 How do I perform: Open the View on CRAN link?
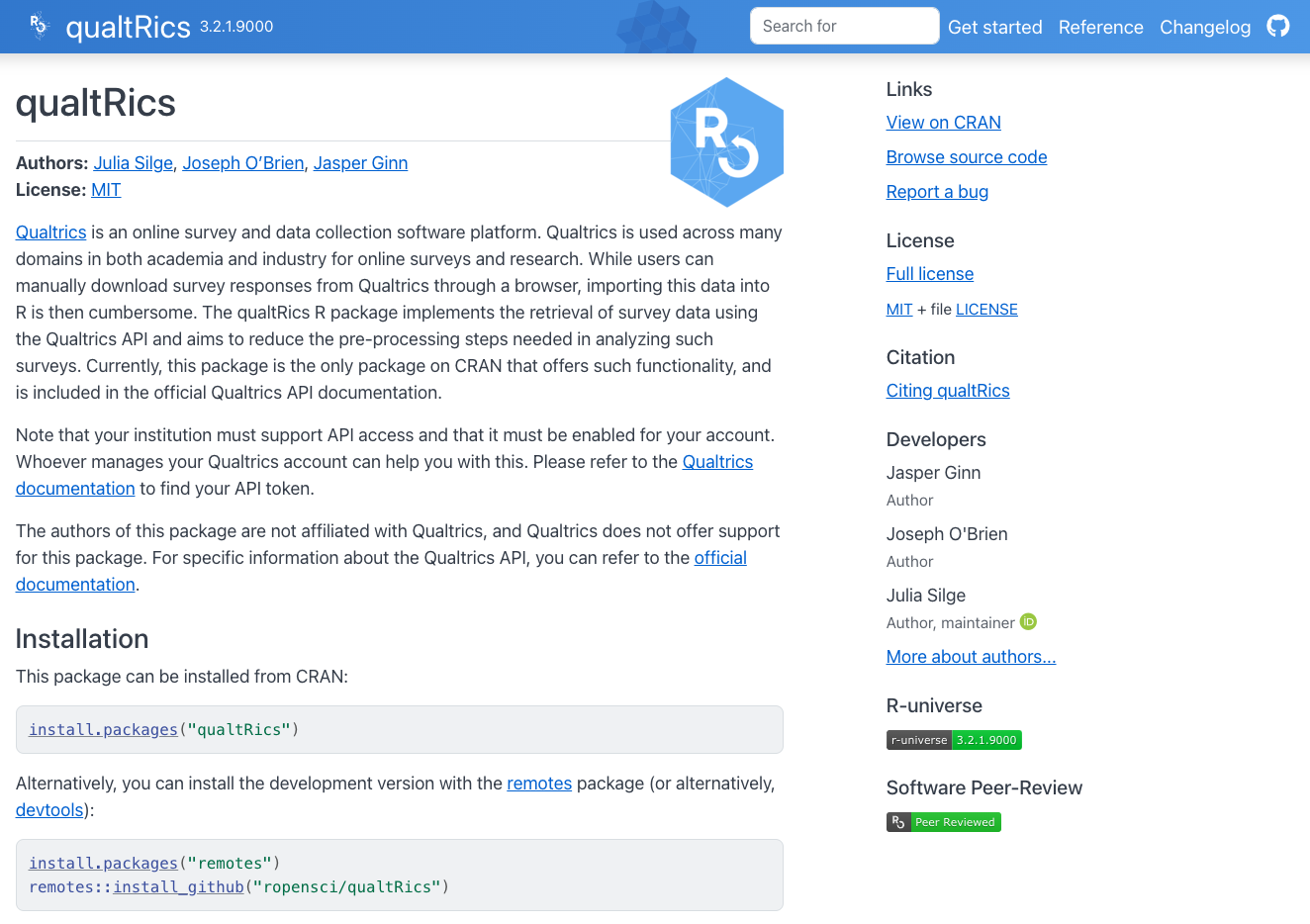click(x=943, y=123)
